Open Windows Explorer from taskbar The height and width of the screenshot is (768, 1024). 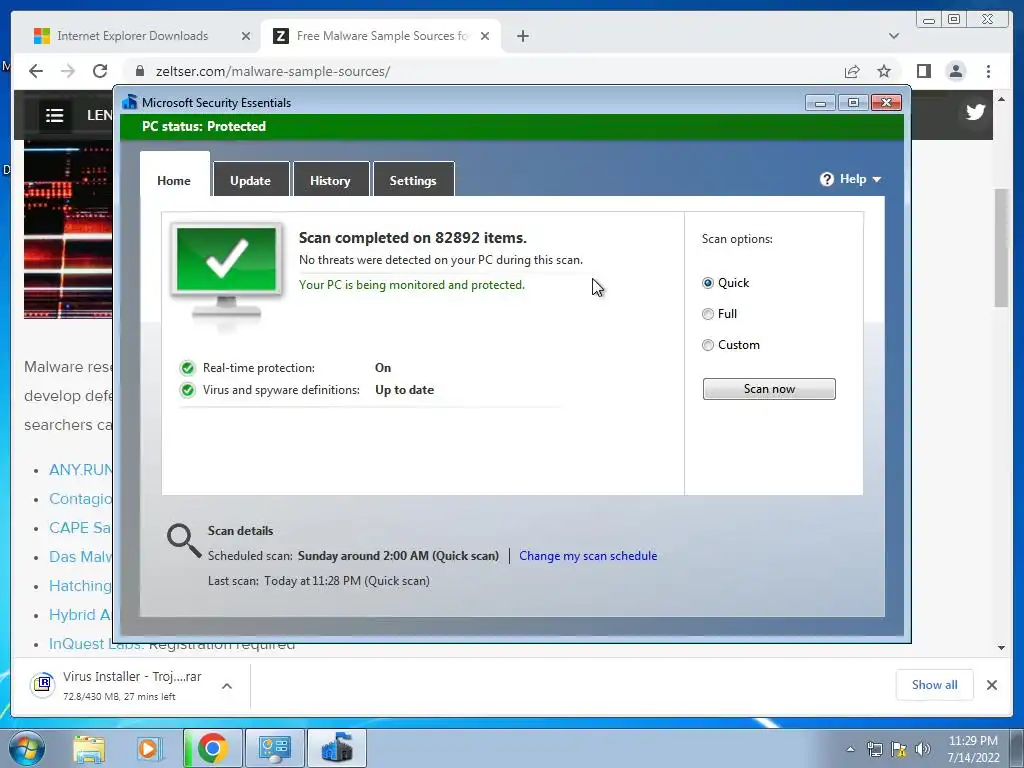pyautogui.click(x=89, y=748)
